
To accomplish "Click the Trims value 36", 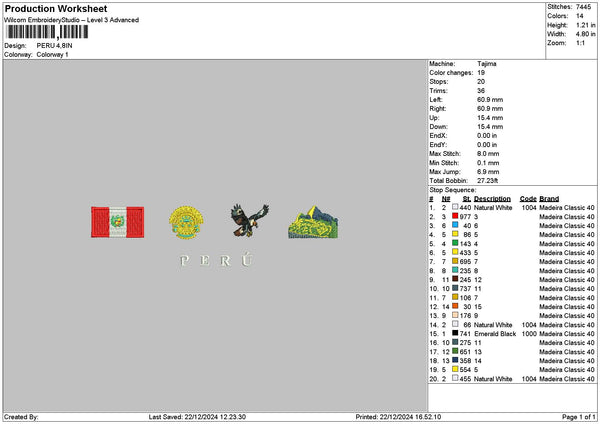I will [x=481, y=91].
